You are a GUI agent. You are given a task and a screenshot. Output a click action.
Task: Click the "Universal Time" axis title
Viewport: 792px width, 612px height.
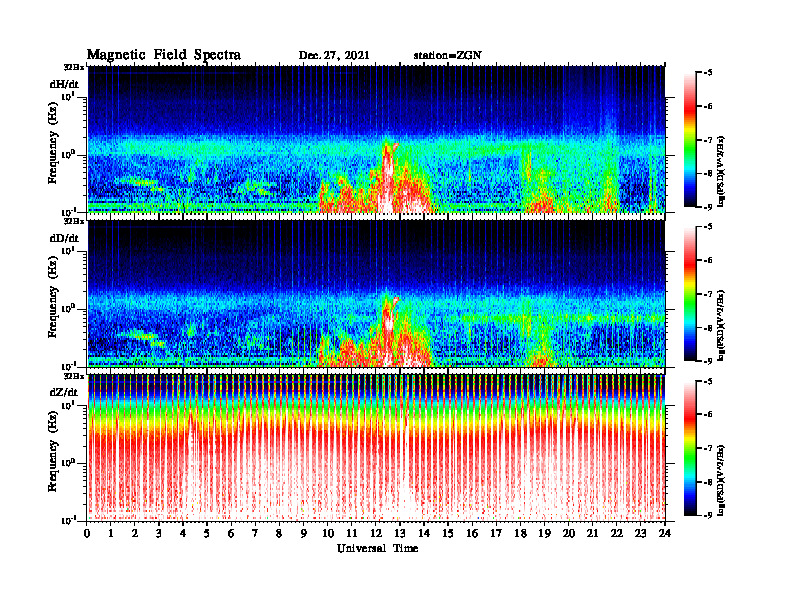click(377, 548)
